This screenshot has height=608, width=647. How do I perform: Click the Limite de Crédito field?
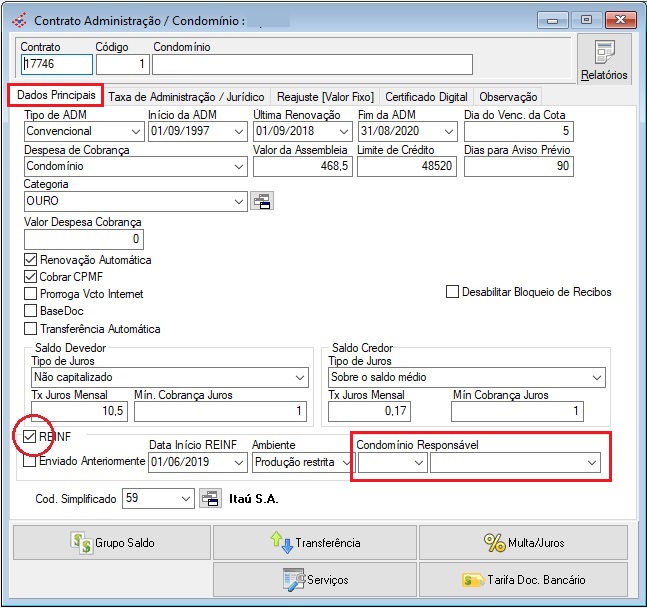point(407,166)
